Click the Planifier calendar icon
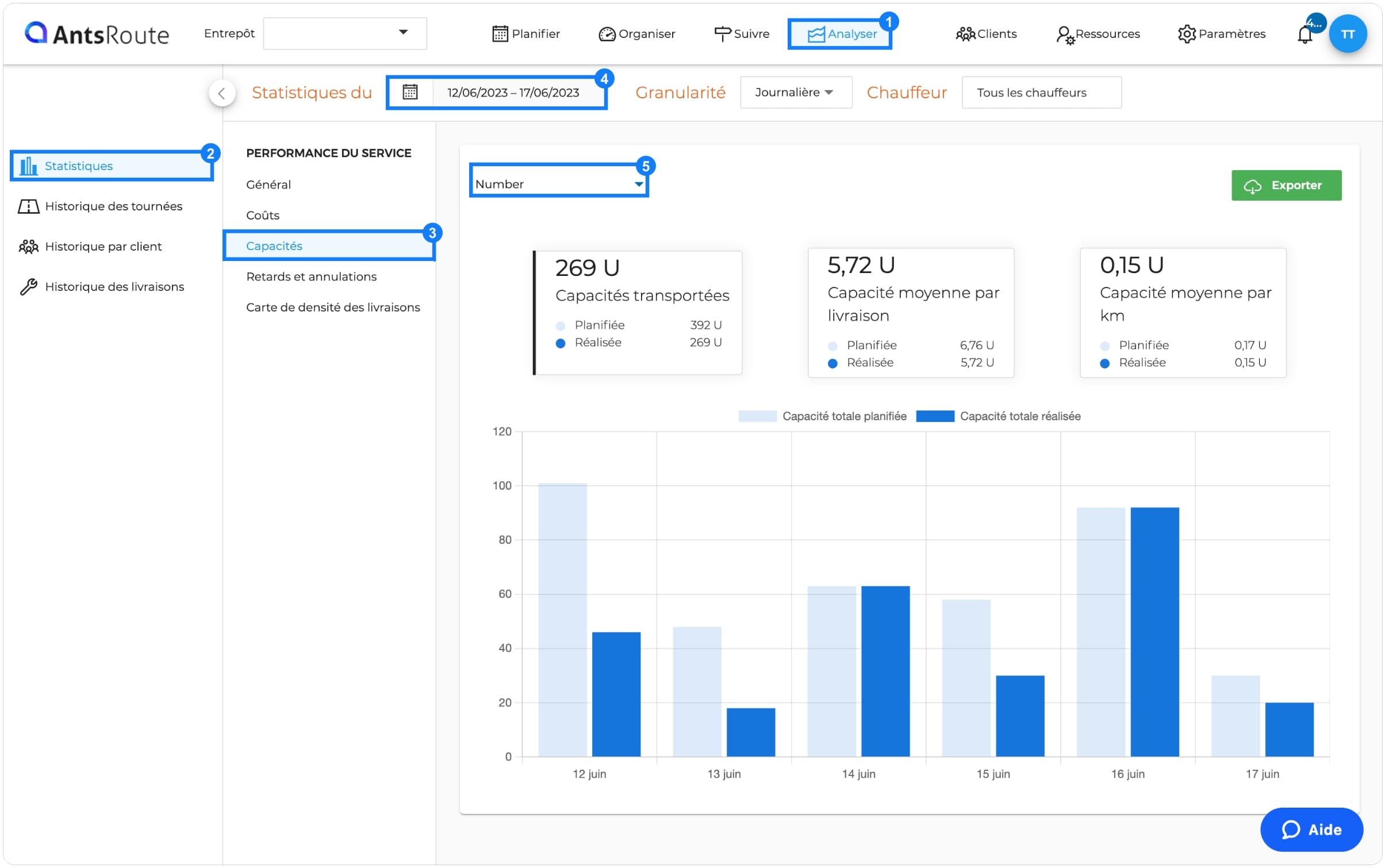This screenshot has height=868, width=1385. click(x=500, y=34)
